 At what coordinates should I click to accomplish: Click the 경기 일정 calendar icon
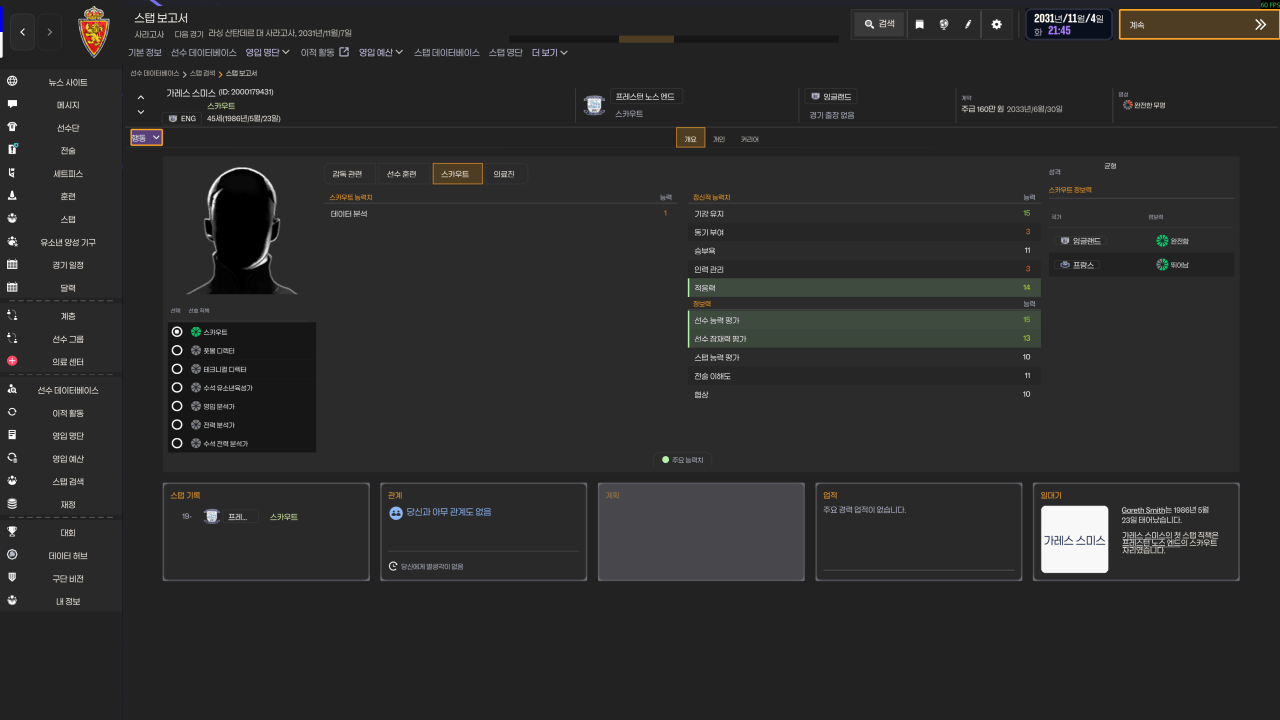[12, 265]
